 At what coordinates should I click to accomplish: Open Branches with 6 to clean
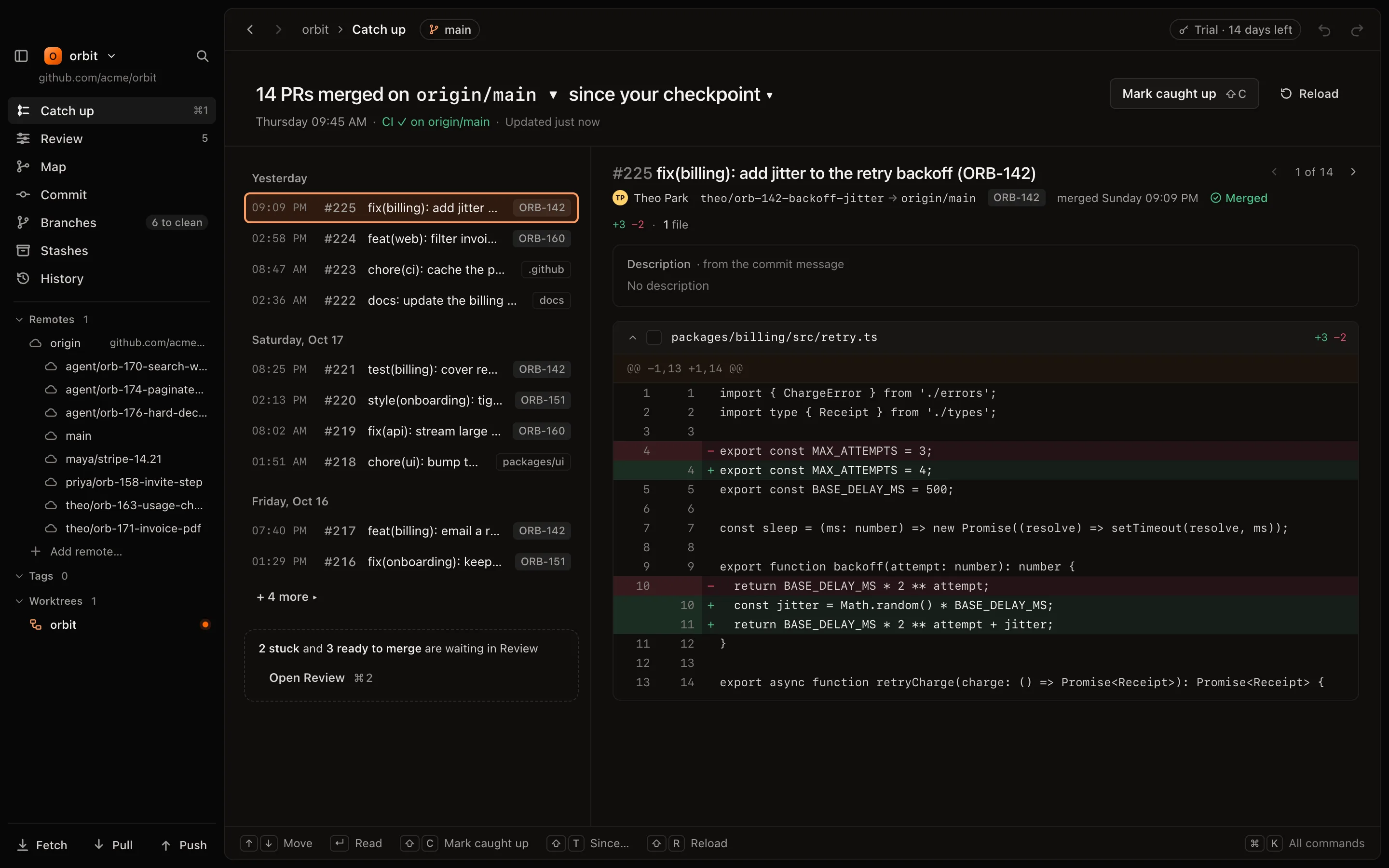coord(112,222)
